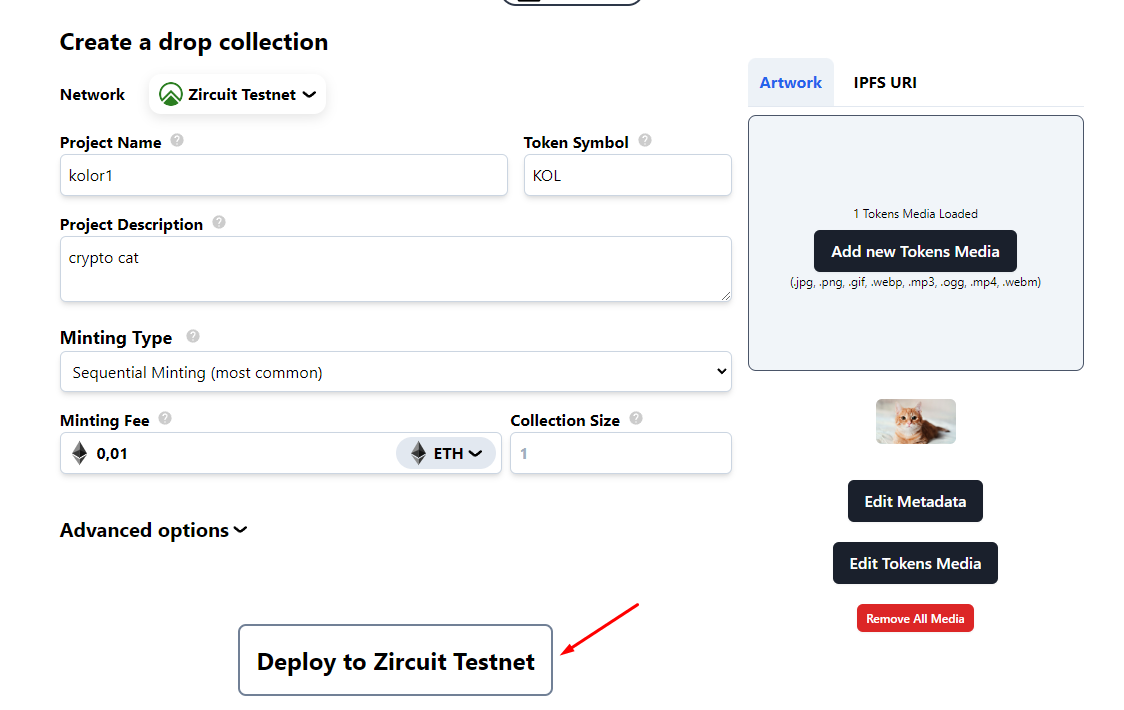Select the cat image thumbnail
This screenshot has width=1124, height=710.
click(915, 422)
